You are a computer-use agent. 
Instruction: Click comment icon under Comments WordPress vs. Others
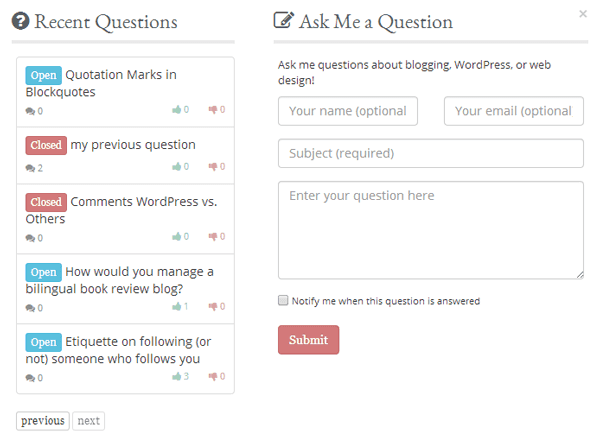31,238
